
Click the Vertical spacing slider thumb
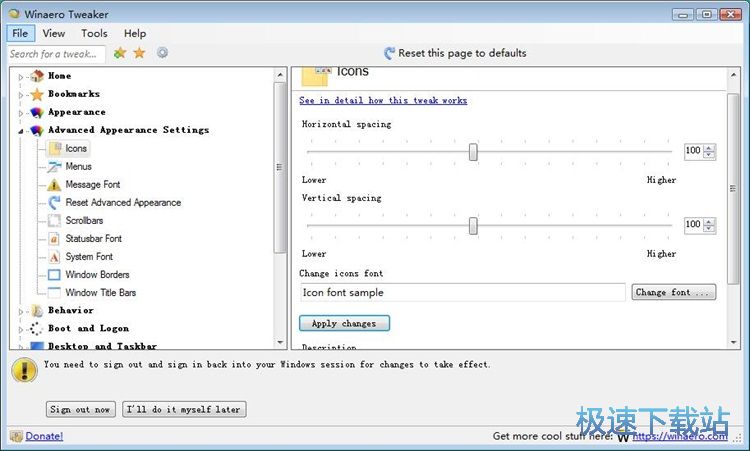coord(473,226)
